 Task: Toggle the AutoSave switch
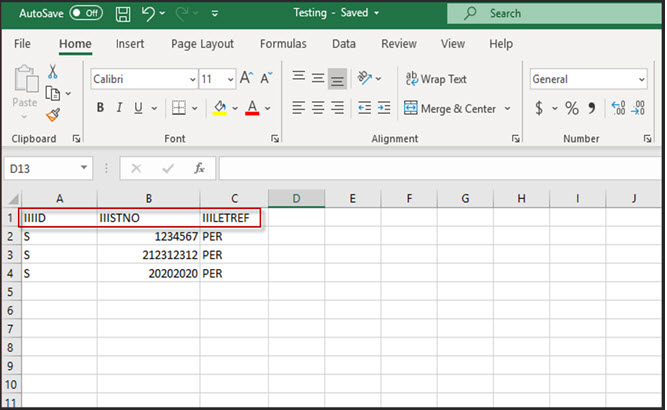[x=86, y=14]
